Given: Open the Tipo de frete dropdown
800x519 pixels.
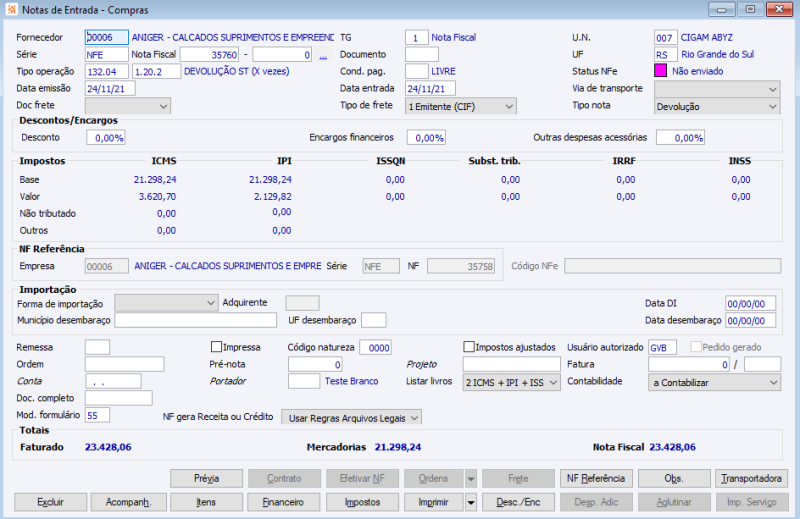Looking at the screenshot, I should click(460, 106).
